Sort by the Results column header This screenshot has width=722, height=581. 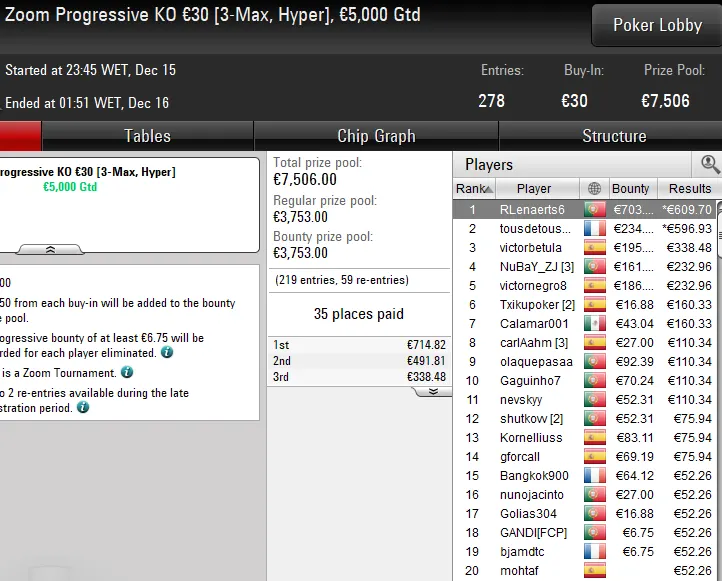689,188
